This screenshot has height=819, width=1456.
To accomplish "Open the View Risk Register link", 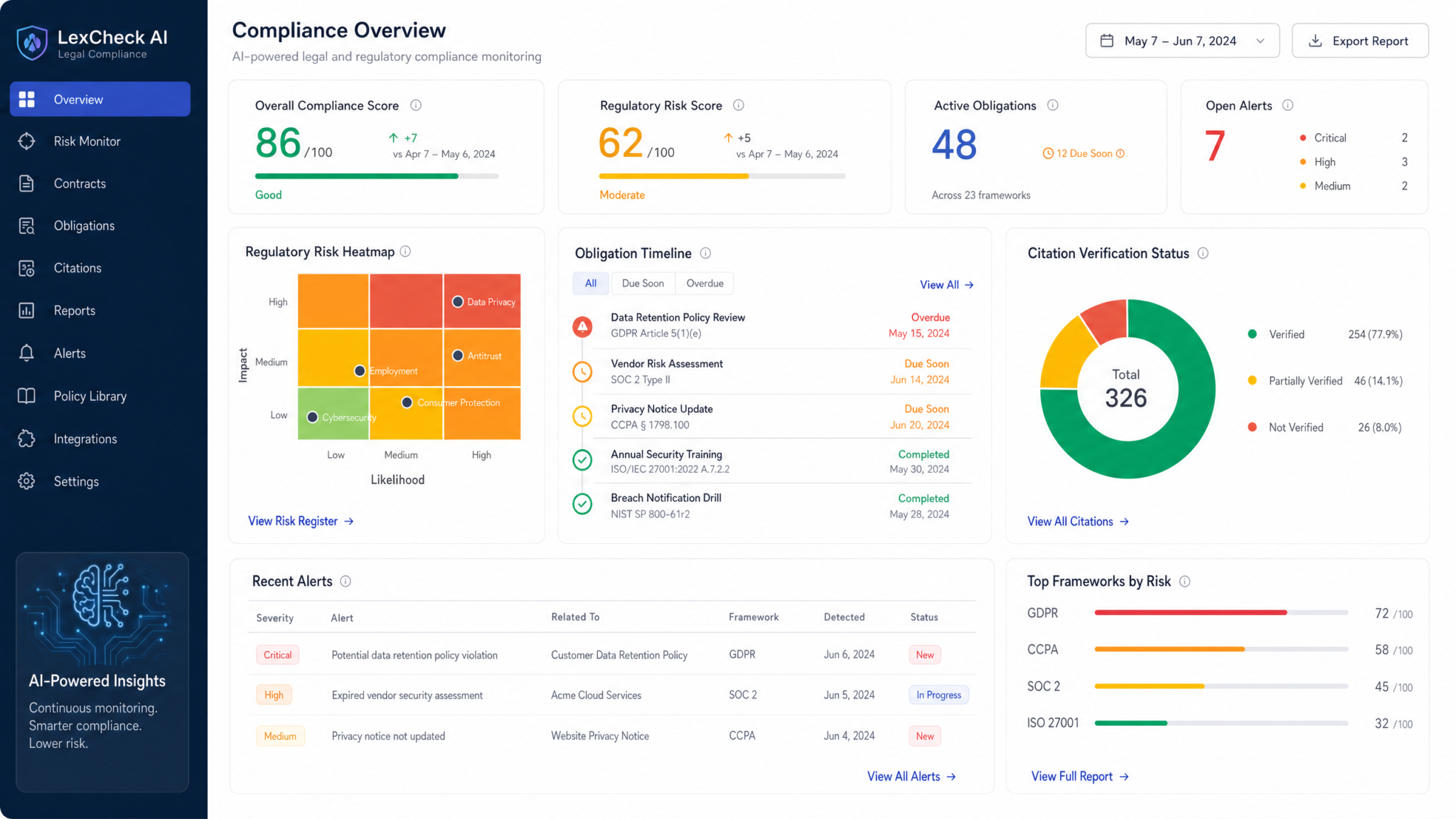I will pyautogui.click(x=301, y=521).
